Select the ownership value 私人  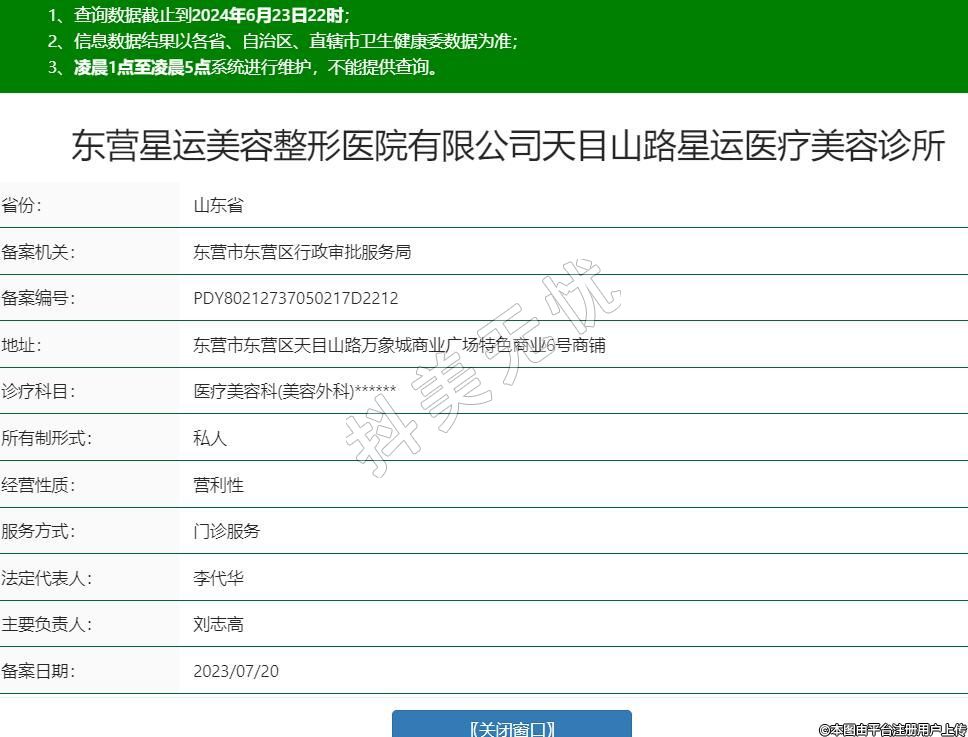click(x=210, y=438)
